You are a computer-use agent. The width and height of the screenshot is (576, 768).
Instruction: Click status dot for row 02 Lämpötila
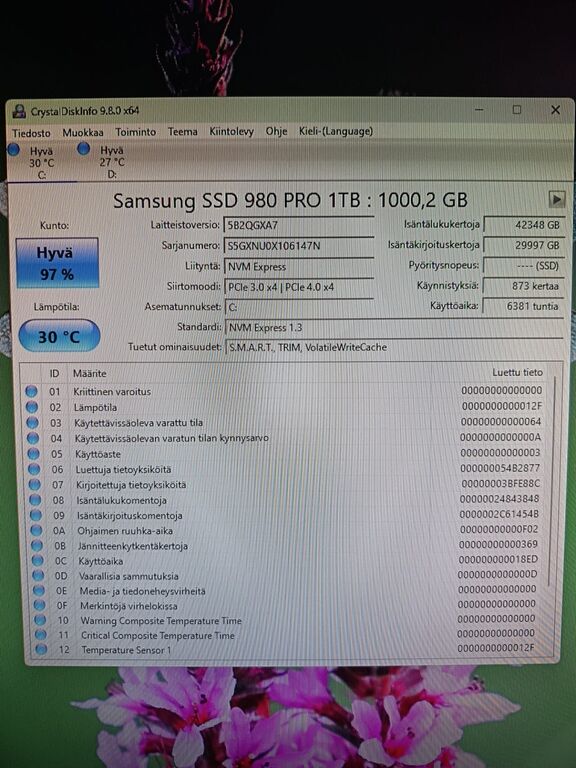tap(32, 407)
